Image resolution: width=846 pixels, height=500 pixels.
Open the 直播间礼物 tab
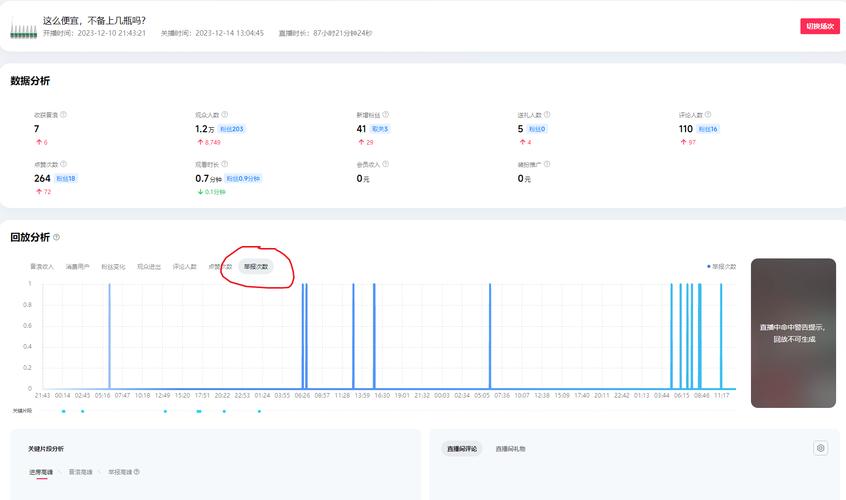510,449
